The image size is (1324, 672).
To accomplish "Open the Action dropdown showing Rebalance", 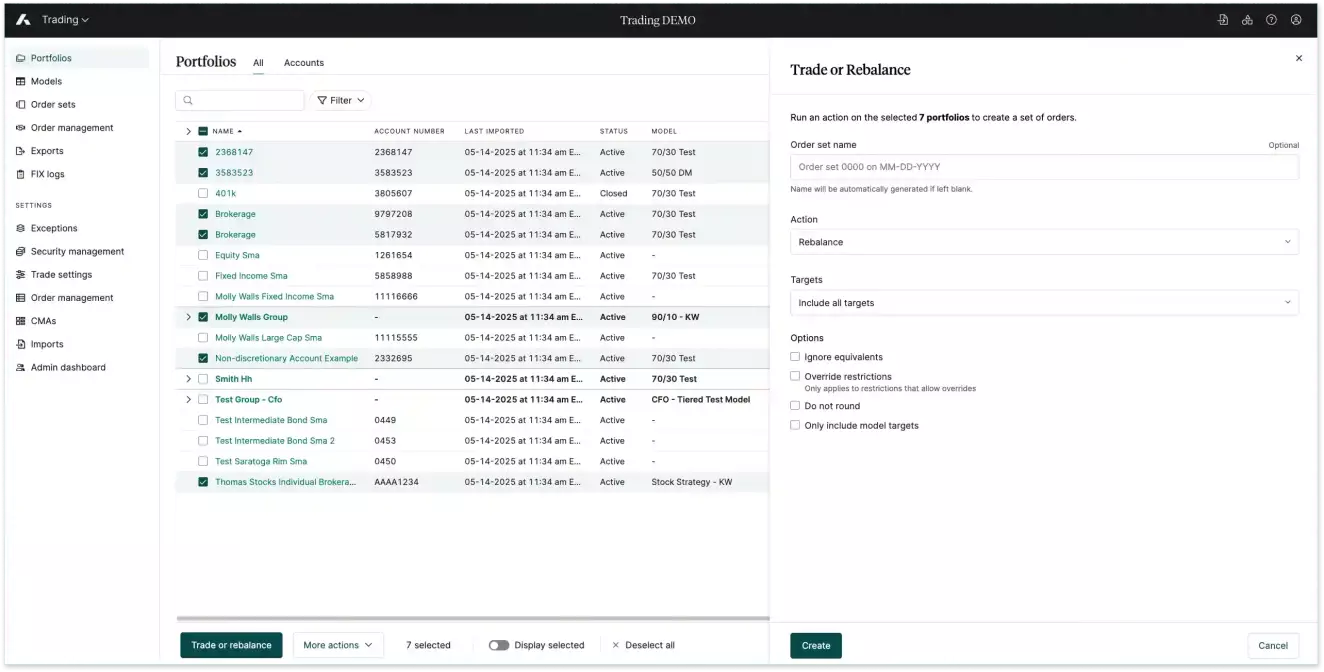I will coord(1044,242).
